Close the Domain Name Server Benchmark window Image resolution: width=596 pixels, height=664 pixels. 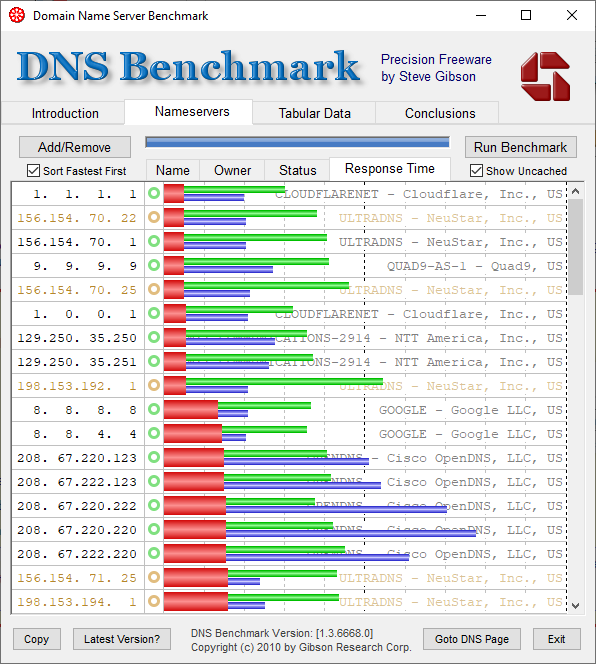571,16
